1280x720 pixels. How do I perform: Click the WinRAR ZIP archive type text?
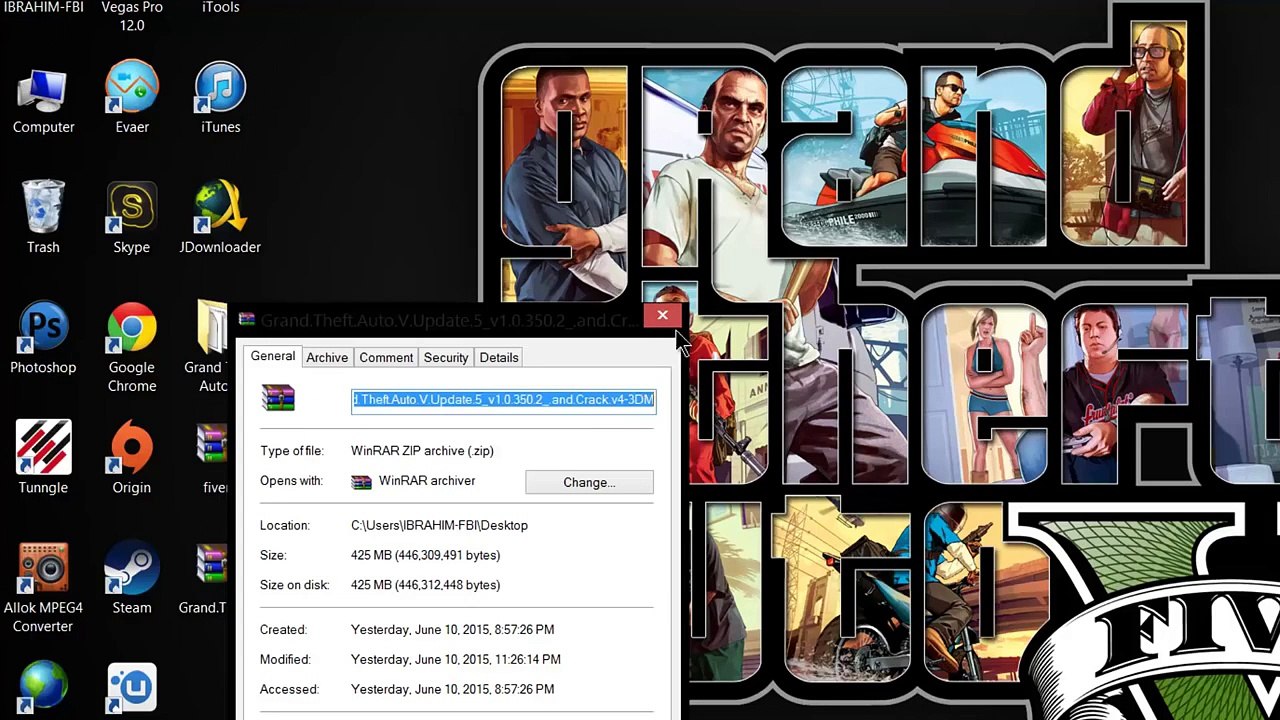click(x=422, y=451)
